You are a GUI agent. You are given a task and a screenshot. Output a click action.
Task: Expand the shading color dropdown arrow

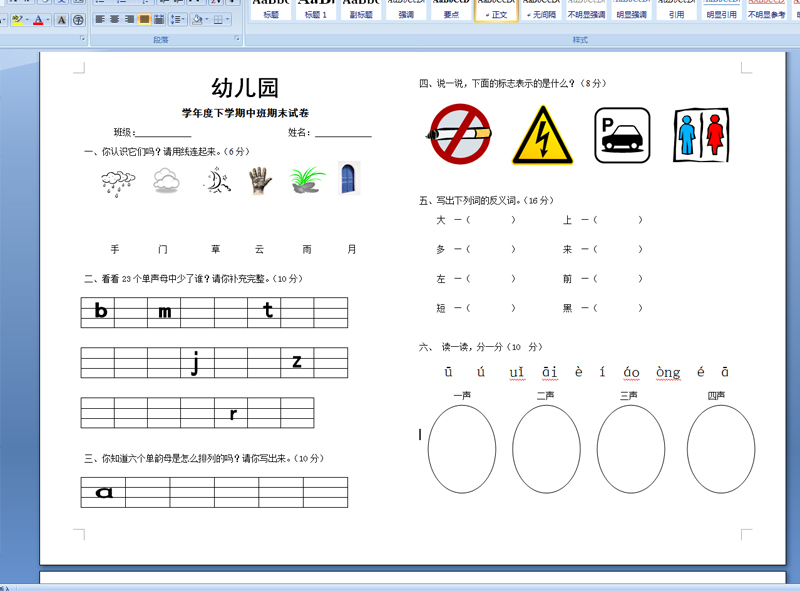pyautogui.click(x=207, y=20)
